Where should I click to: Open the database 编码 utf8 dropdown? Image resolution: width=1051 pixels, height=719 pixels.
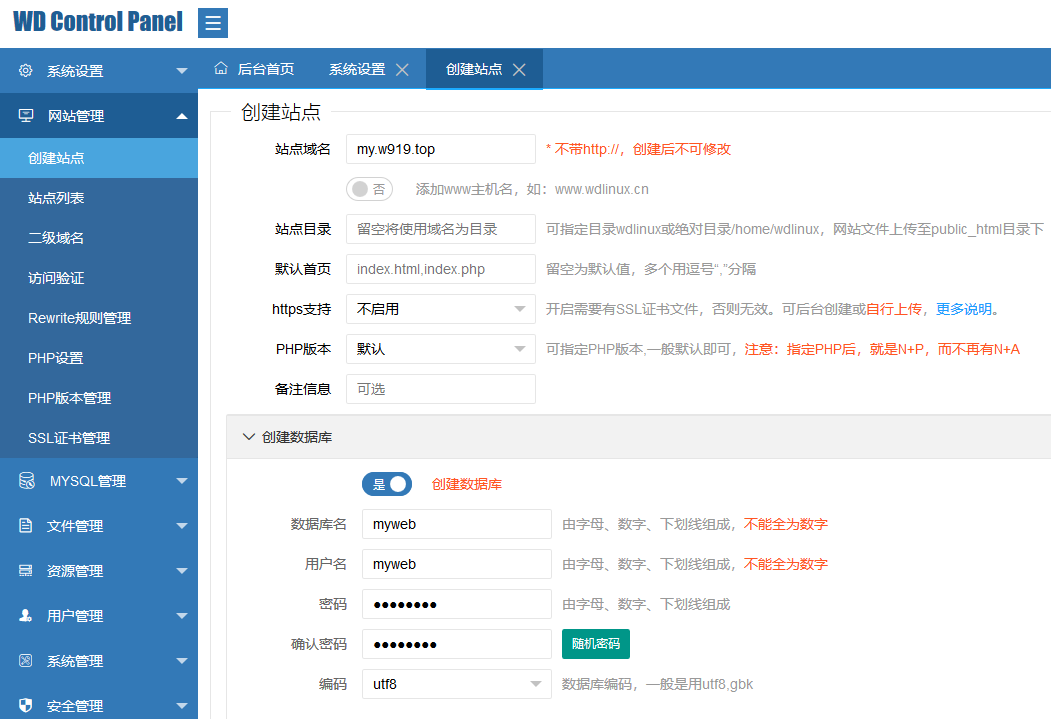coord(456,684)
